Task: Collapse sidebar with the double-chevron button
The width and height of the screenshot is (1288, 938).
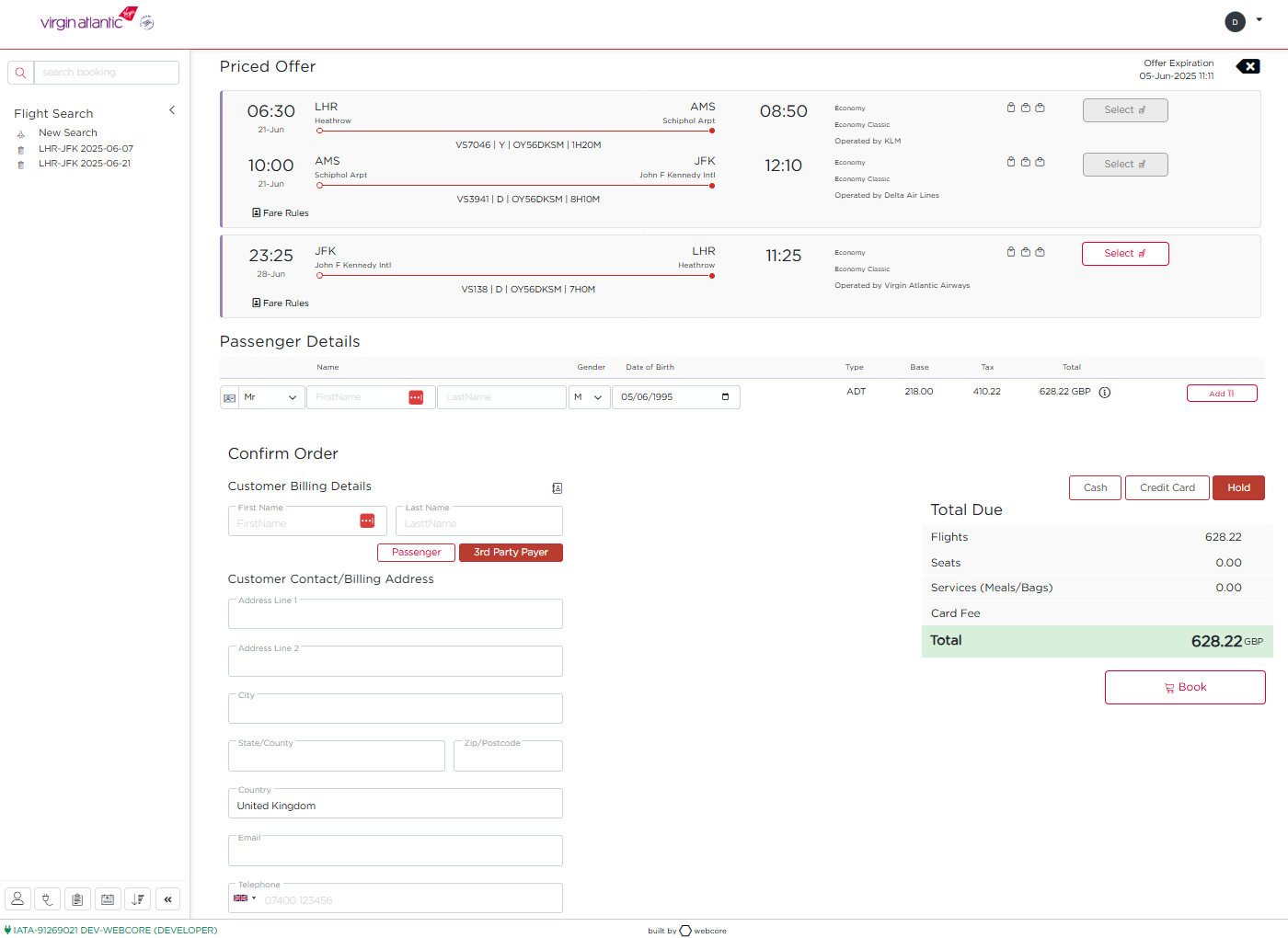Action: pos(168,899)
